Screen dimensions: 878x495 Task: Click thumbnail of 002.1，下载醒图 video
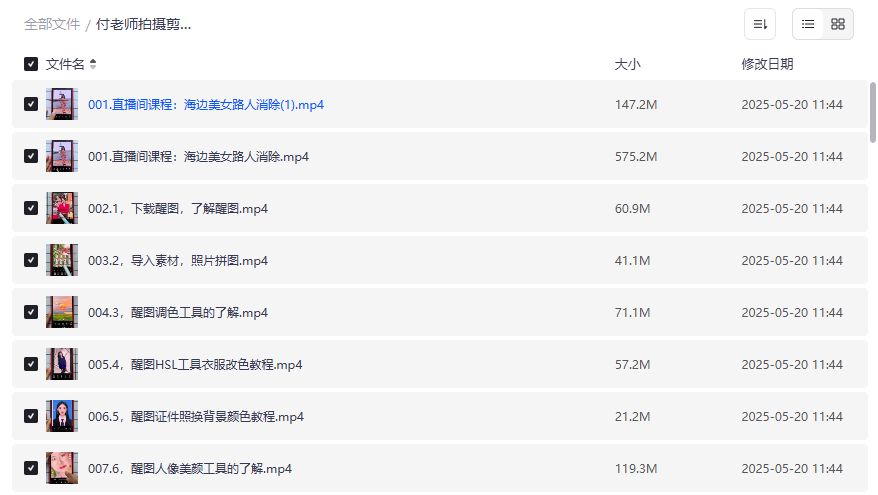(62, 208)
